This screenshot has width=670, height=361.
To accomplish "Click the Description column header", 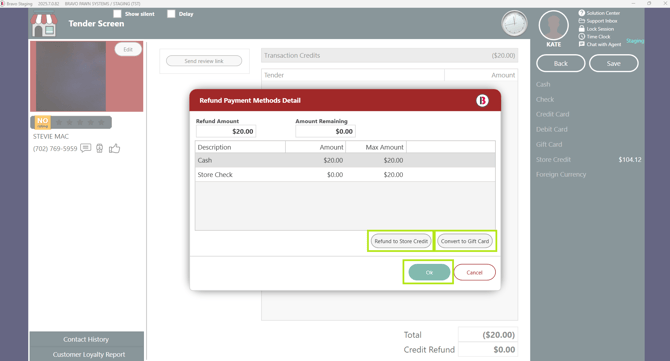I will [x=240, y=147].
